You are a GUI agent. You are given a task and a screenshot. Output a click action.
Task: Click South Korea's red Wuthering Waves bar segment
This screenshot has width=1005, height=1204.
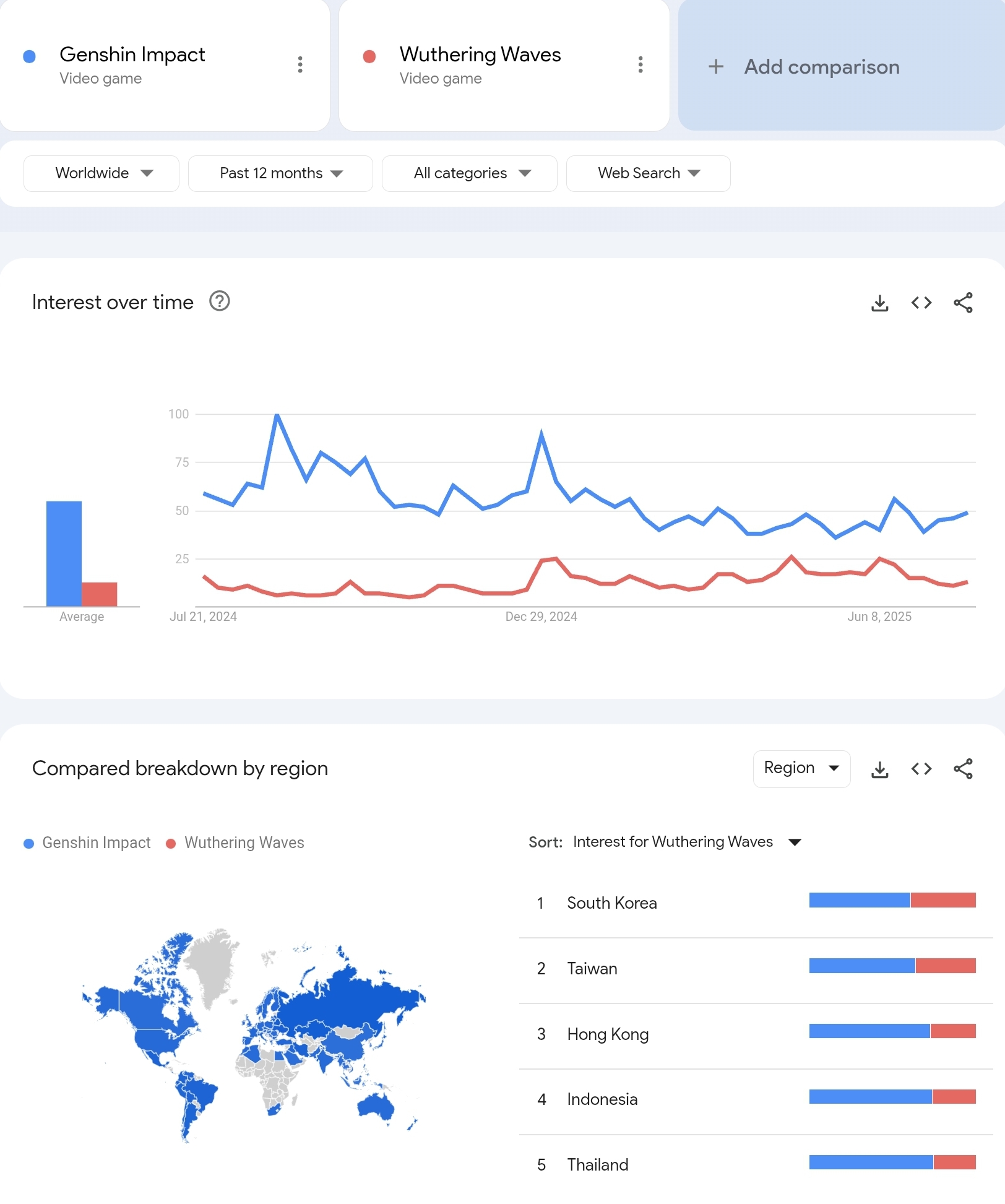[943, 900]
